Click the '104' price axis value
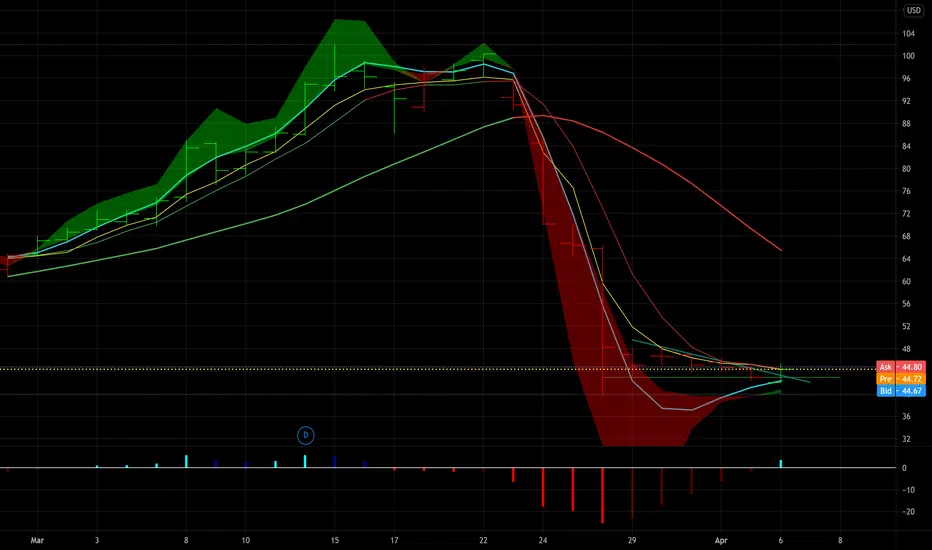932x550 pixels. 908,33
